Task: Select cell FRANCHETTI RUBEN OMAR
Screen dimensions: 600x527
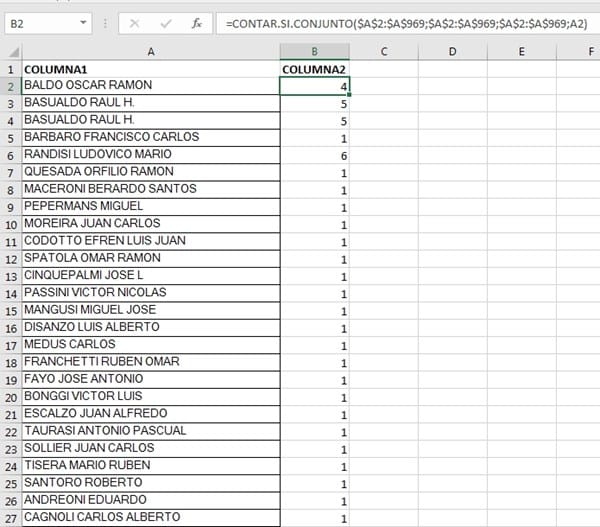Action: pos(151,363)
